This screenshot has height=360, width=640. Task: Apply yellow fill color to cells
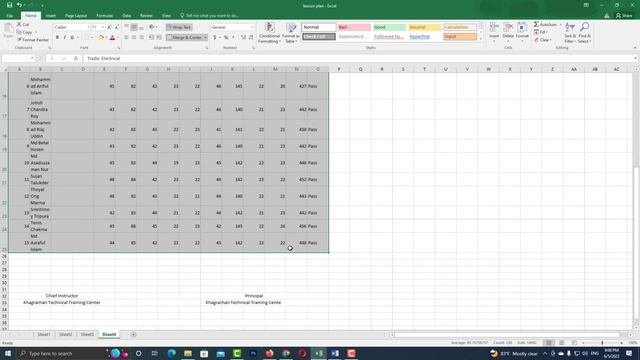(101, 37)
